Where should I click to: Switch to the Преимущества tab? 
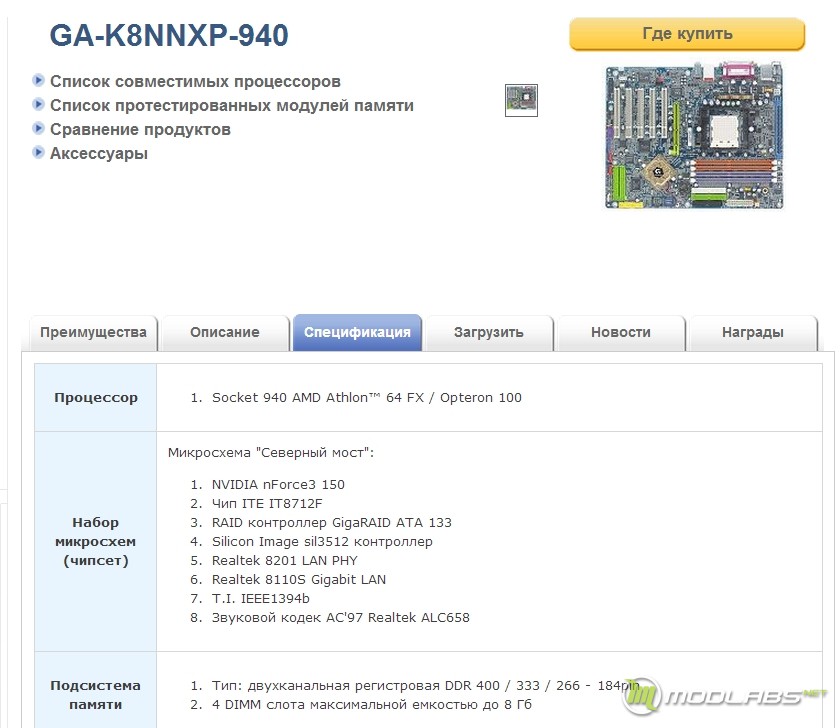(93, 333)
